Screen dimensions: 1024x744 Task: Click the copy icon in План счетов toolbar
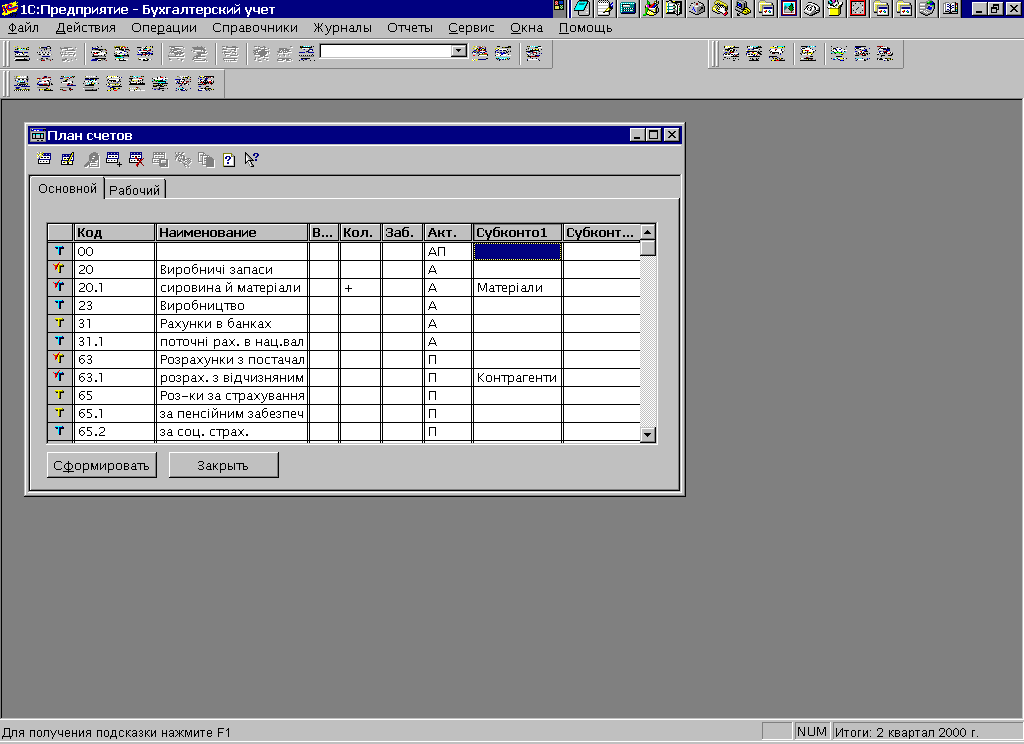[x=206, y=159]
